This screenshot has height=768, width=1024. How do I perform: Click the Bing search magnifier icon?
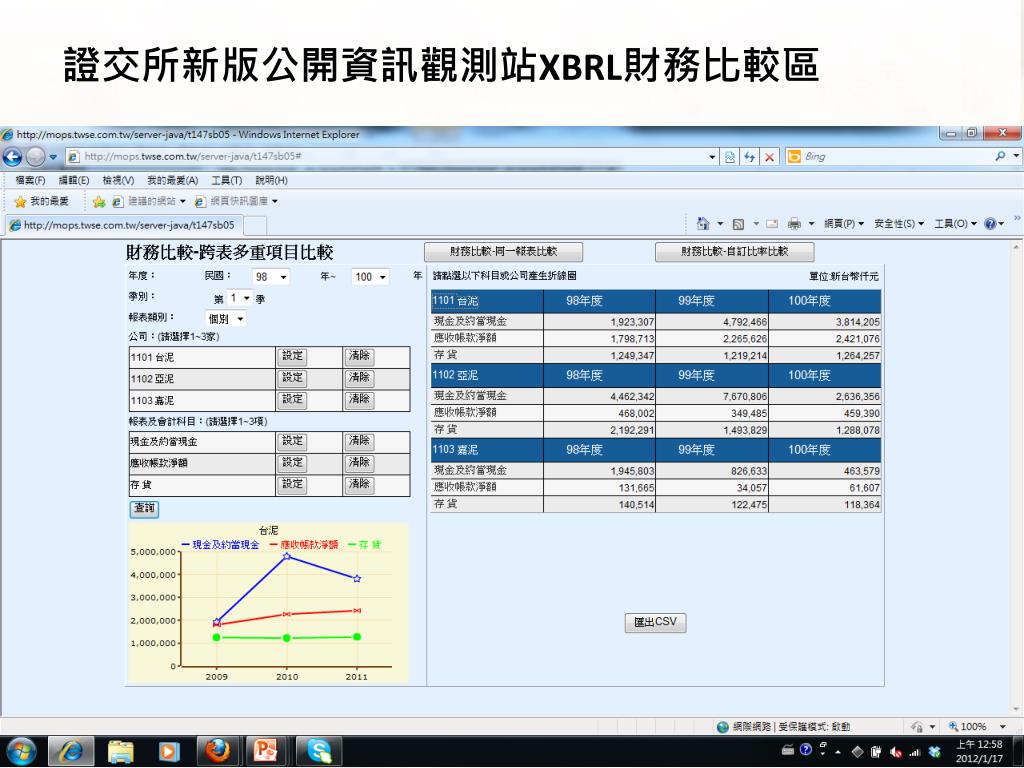(1000, 156)
